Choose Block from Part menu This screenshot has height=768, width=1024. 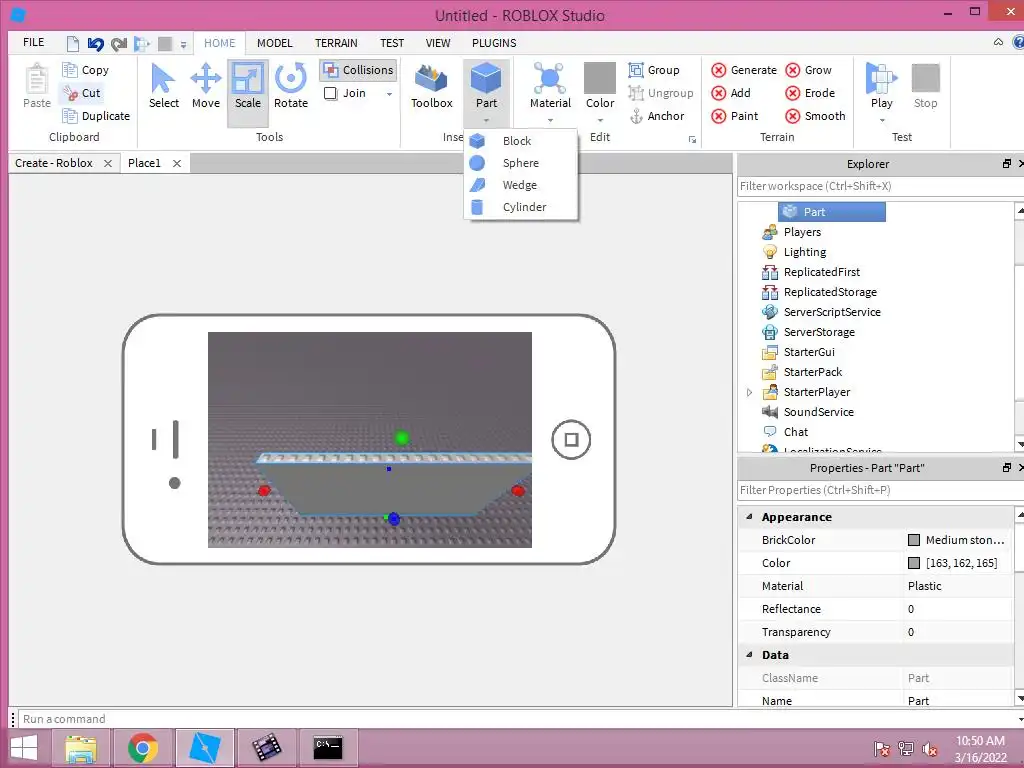point(520,140)
